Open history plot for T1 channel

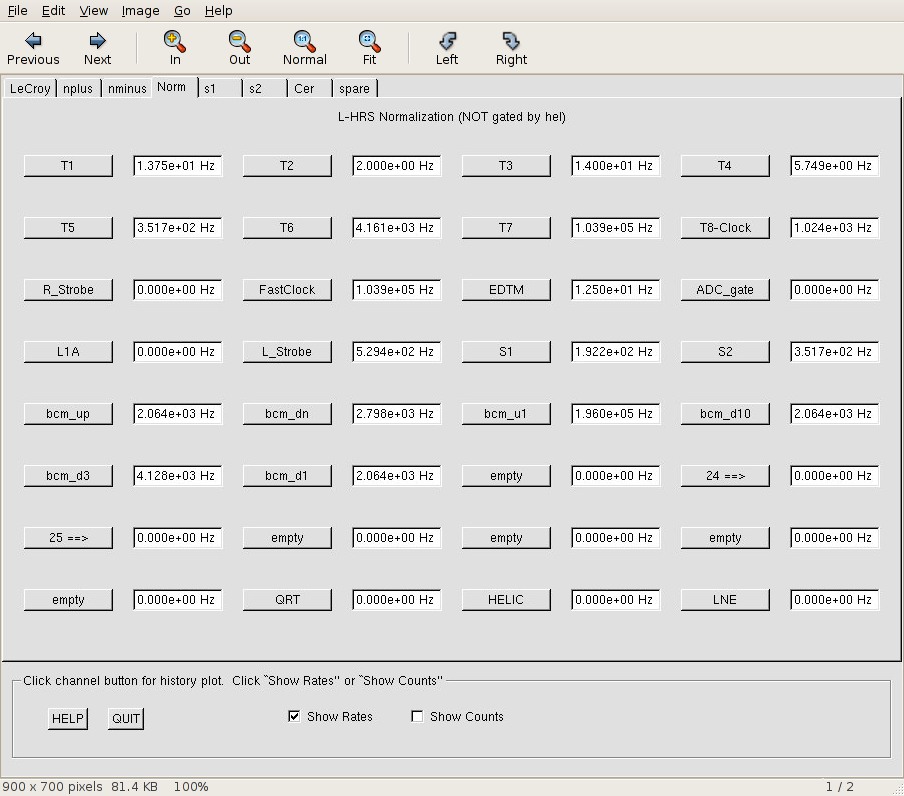point(68,166)
